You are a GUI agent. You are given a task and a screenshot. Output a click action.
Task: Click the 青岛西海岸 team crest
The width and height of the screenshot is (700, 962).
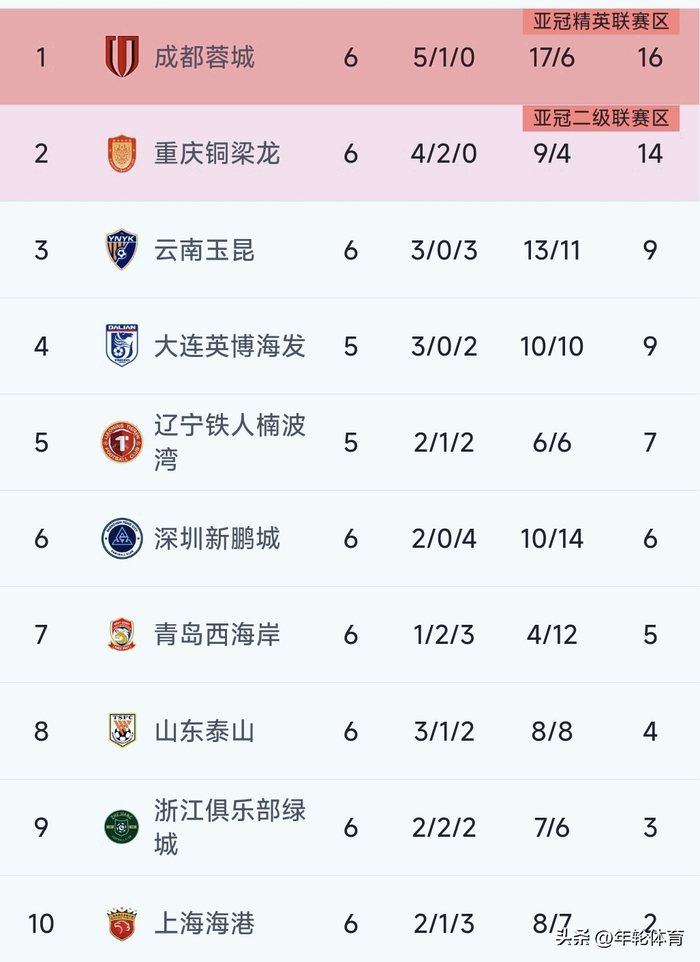click(122, 635)
